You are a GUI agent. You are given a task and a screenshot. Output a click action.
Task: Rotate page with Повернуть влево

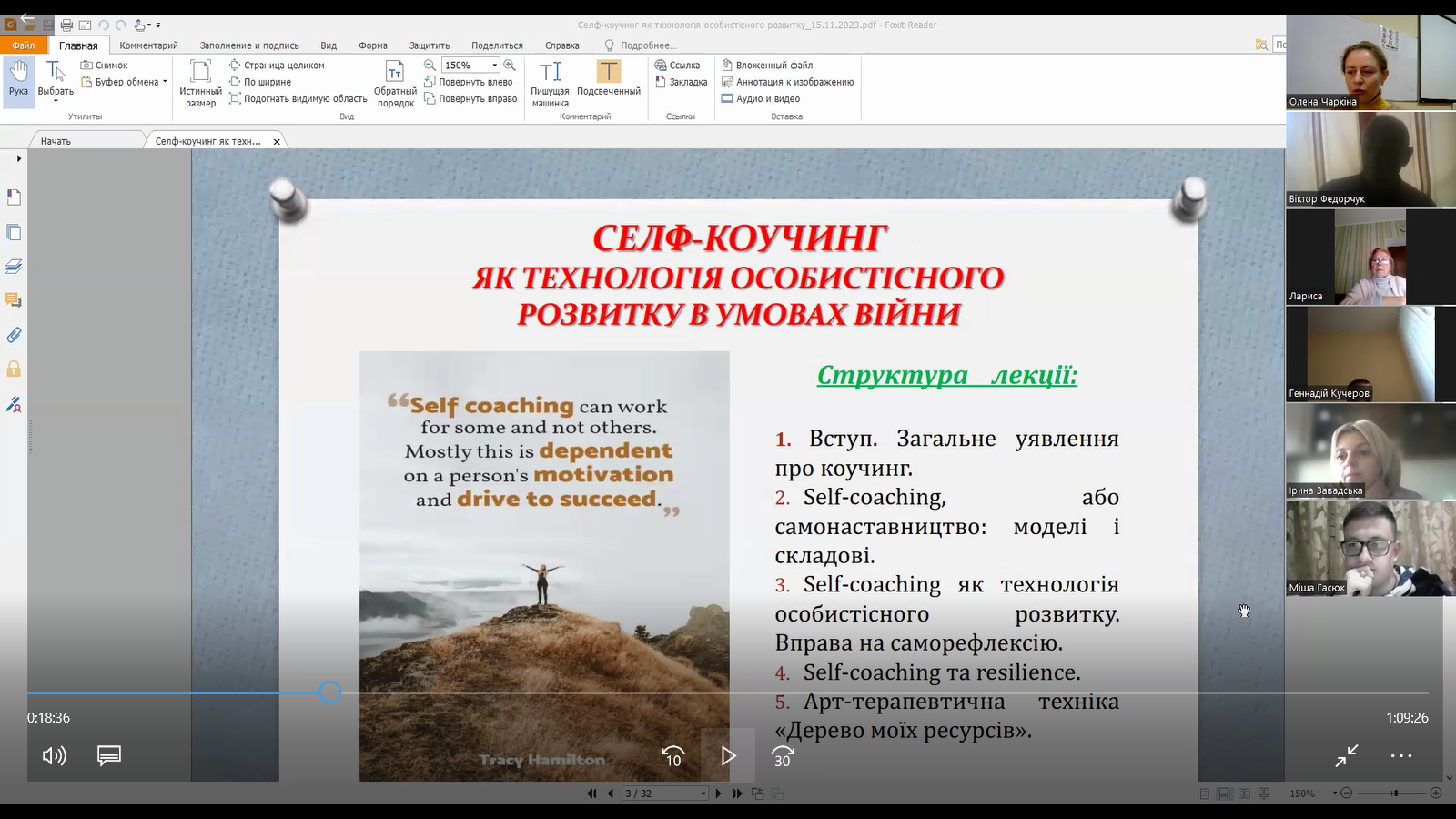tap(469, 82)
